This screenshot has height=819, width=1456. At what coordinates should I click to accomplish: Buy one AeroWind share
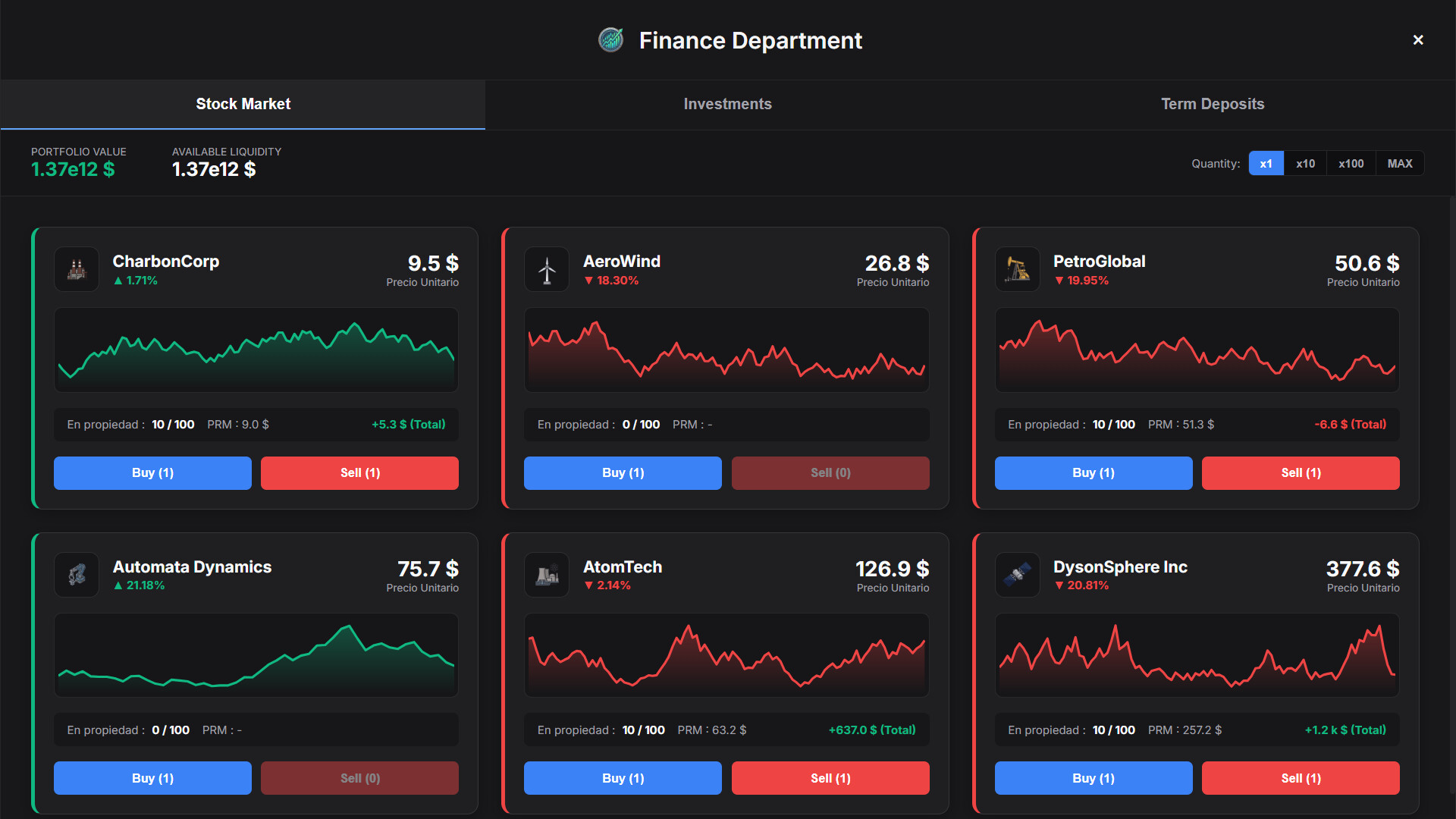pyautogui.click(x=623, y=473)
